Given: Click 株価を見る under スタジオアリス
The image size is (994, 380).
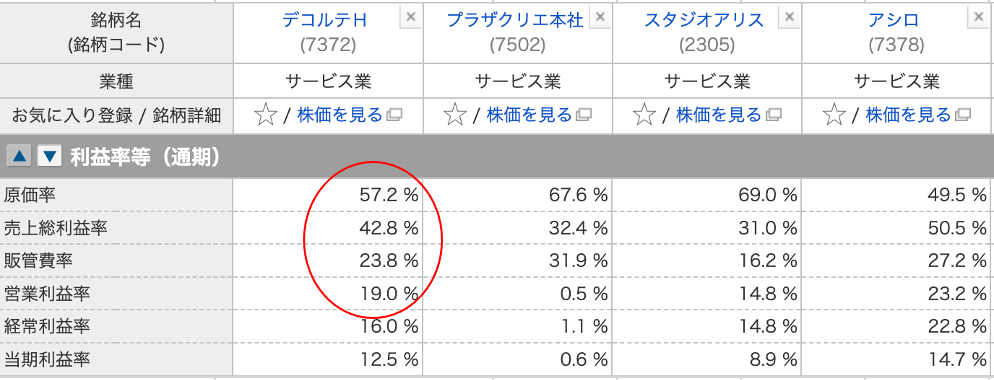Looking at the screenshot, I should click(x=719, y=115).
